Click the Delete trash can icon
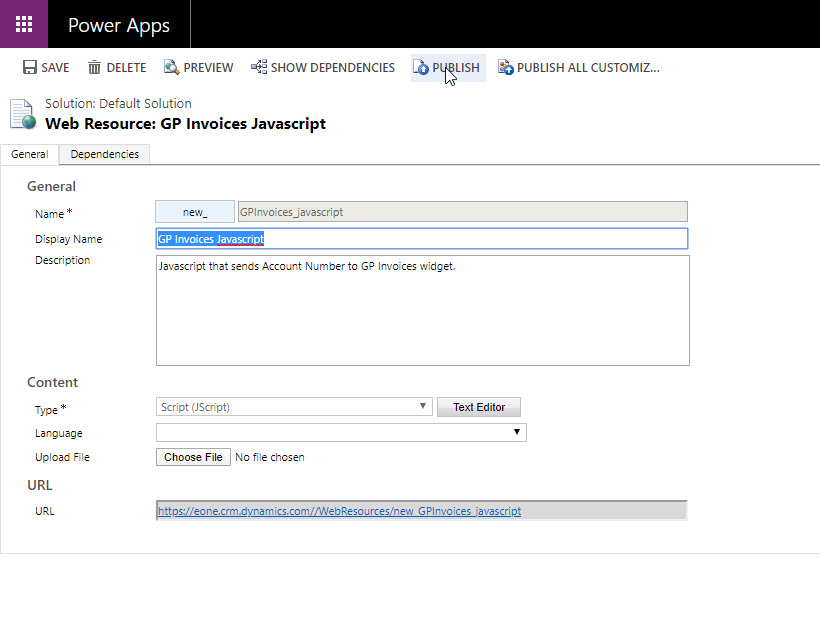Viewport: 820px width, 639px height. [94, 67]
